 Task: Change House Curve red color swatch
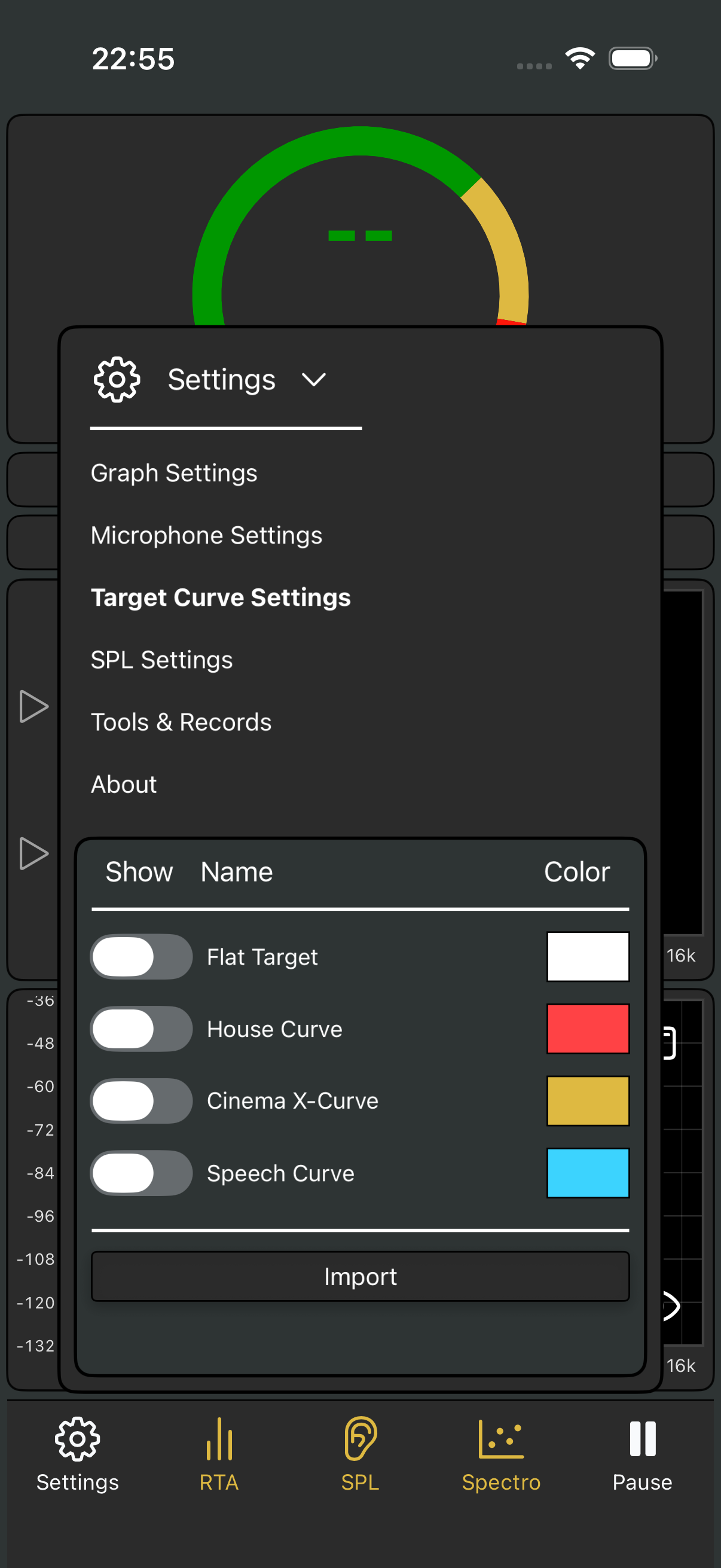(x=588, y=1029)
